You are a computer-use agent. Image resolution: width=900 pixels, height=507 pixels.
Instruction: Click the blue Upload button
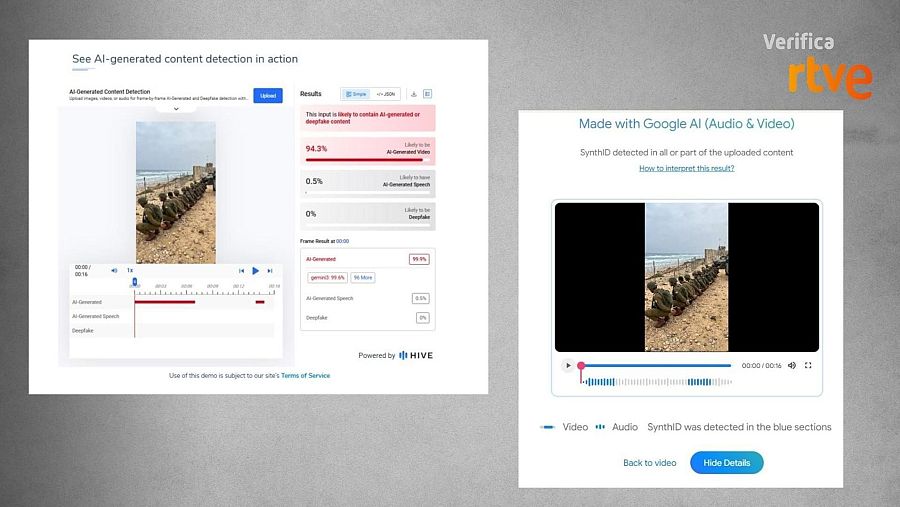(x=267, y=95)
